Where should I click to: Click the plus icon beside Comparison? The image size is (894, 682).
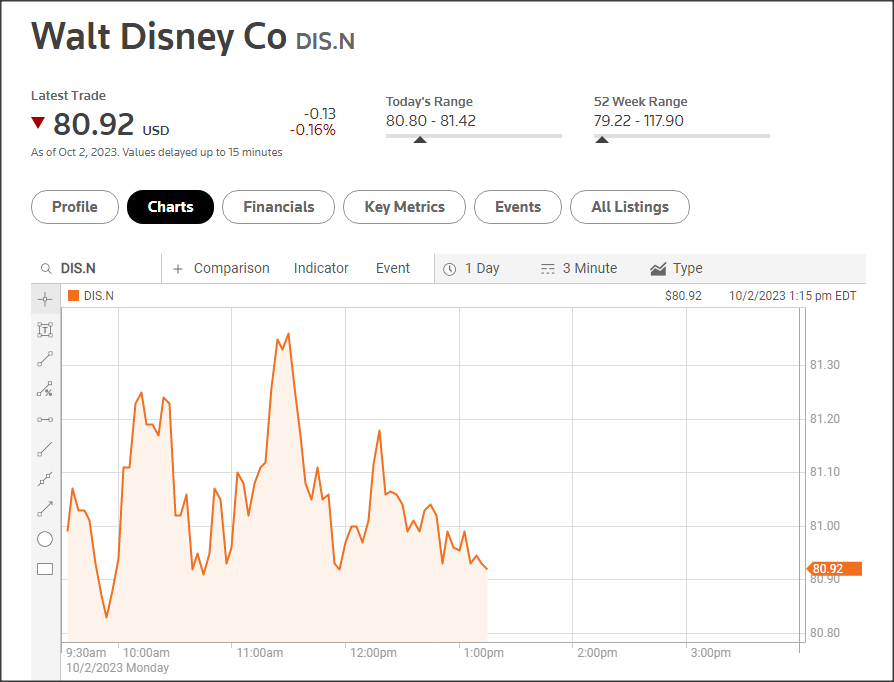pyautogui.click(x=178, y=269)
